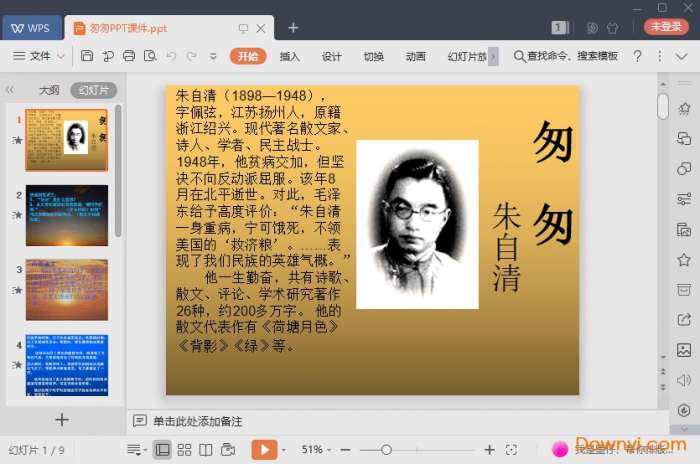
Task: Select the 幻灯片放映 ribbon tab
Action: (467, 56)
